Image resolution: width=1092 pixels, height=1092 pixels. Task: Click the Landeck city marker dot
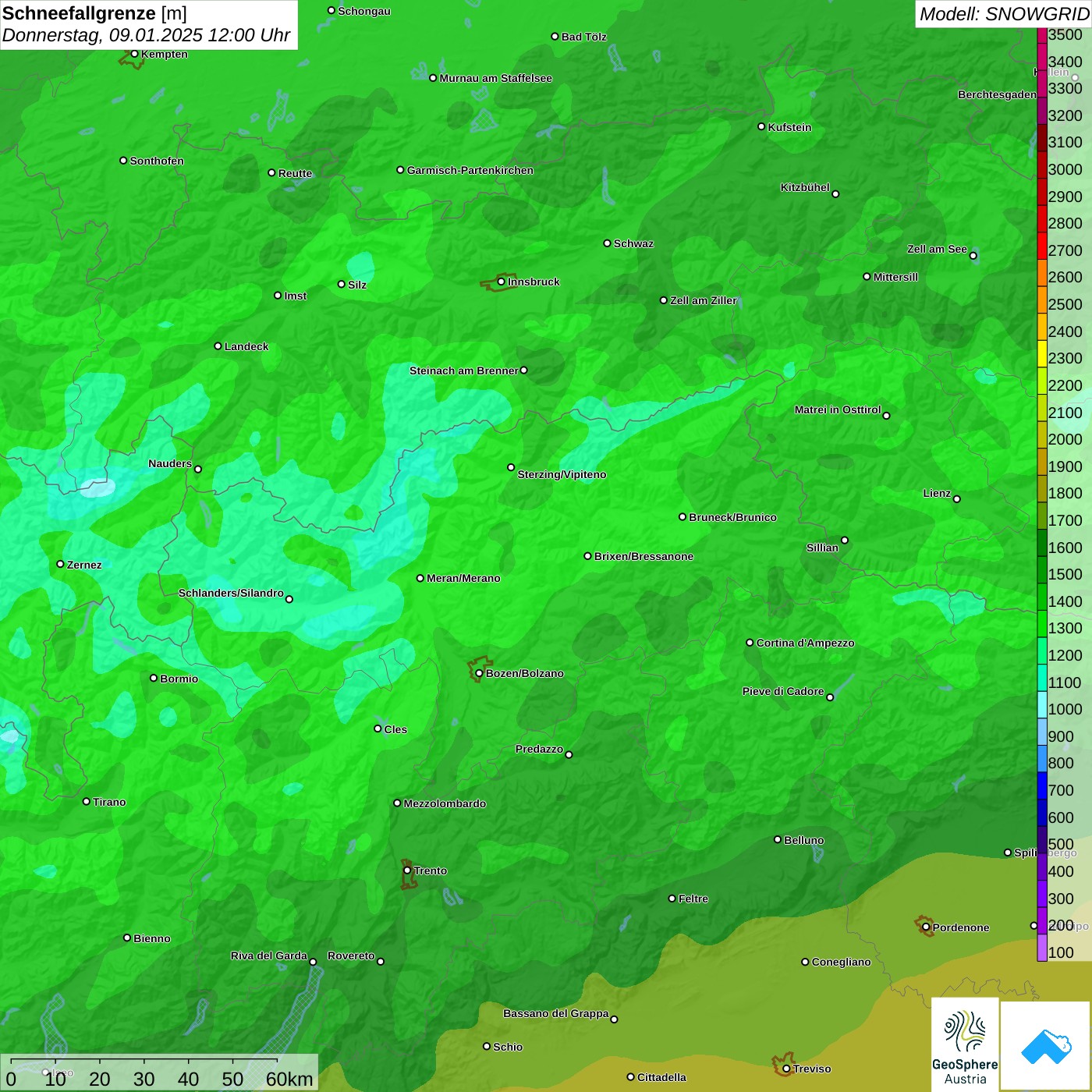[x=218, y=346]
